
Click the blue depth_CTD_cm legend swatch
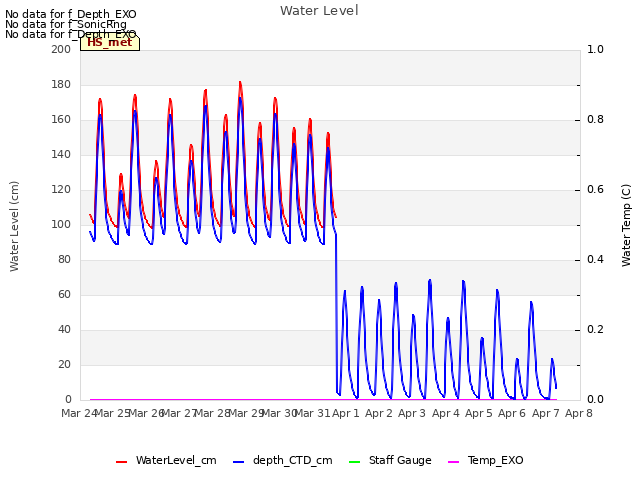click(238, 462)
